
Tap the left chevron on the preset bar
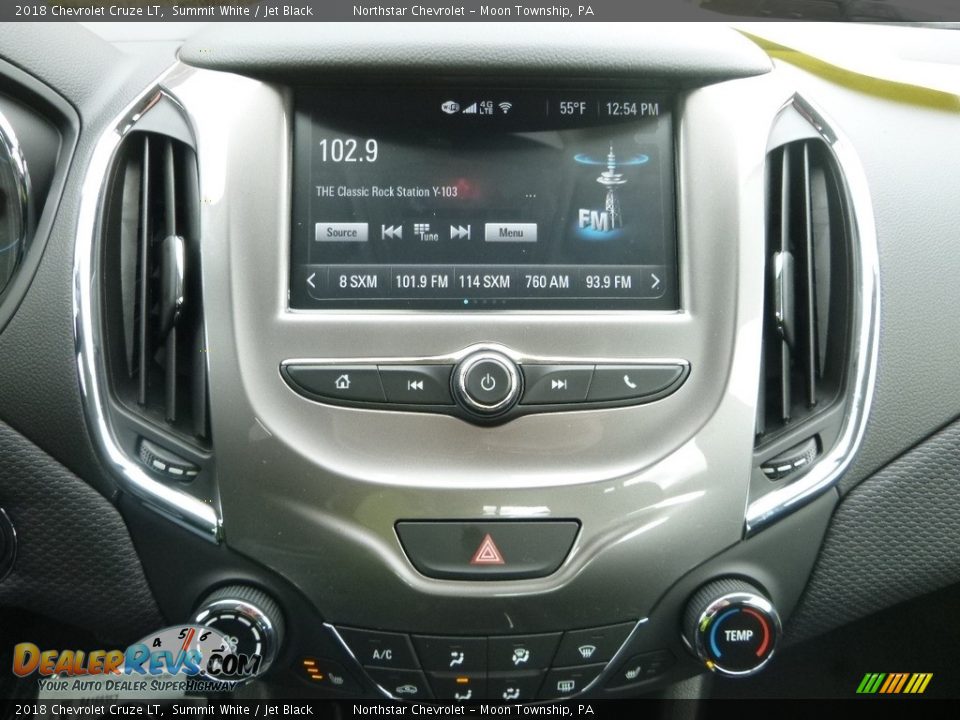tap(312, 281)
